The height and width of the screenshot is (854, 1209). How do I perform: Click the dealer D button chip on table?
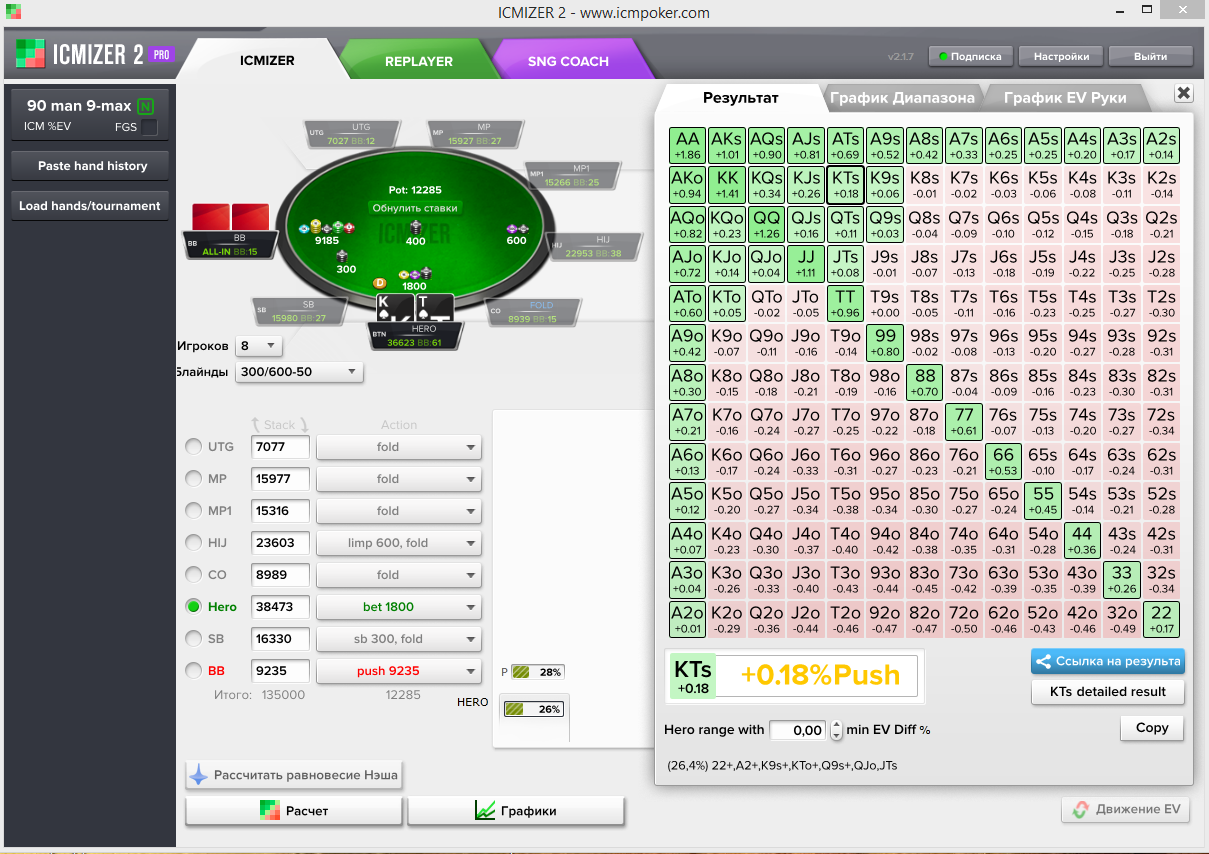(x=379, y=283)
